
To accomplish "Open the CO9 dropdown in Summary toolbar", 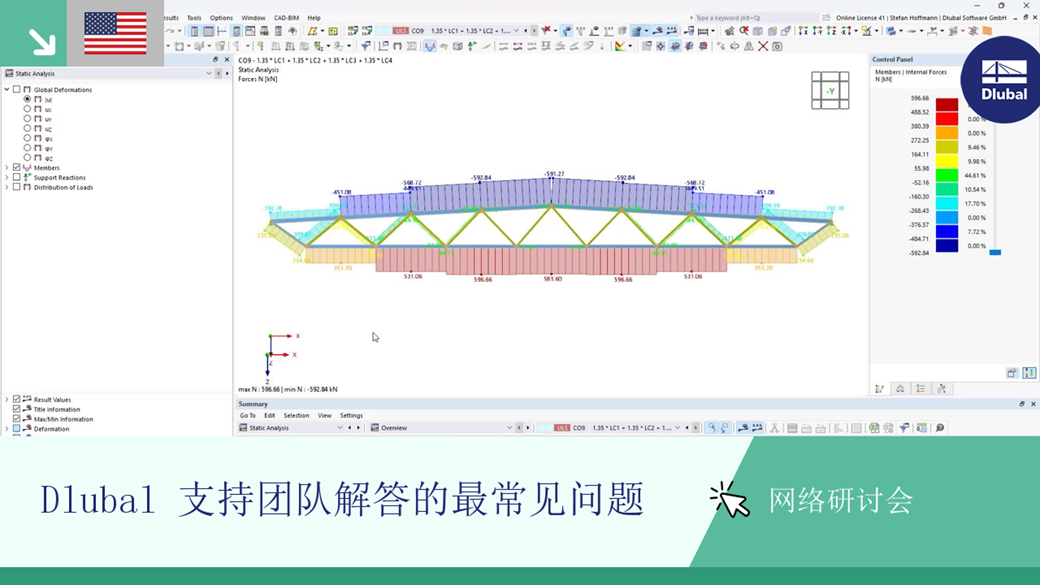I will [677, 428].
